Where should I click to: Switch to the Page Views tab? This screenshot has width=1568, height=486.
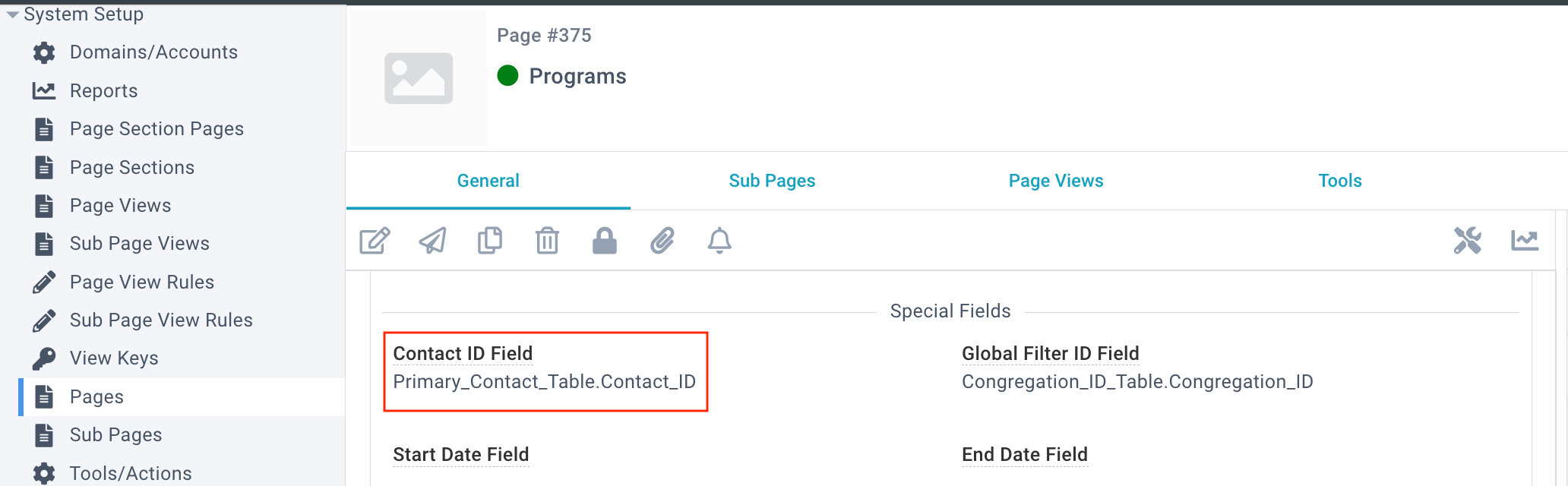tap(1056, 181)
